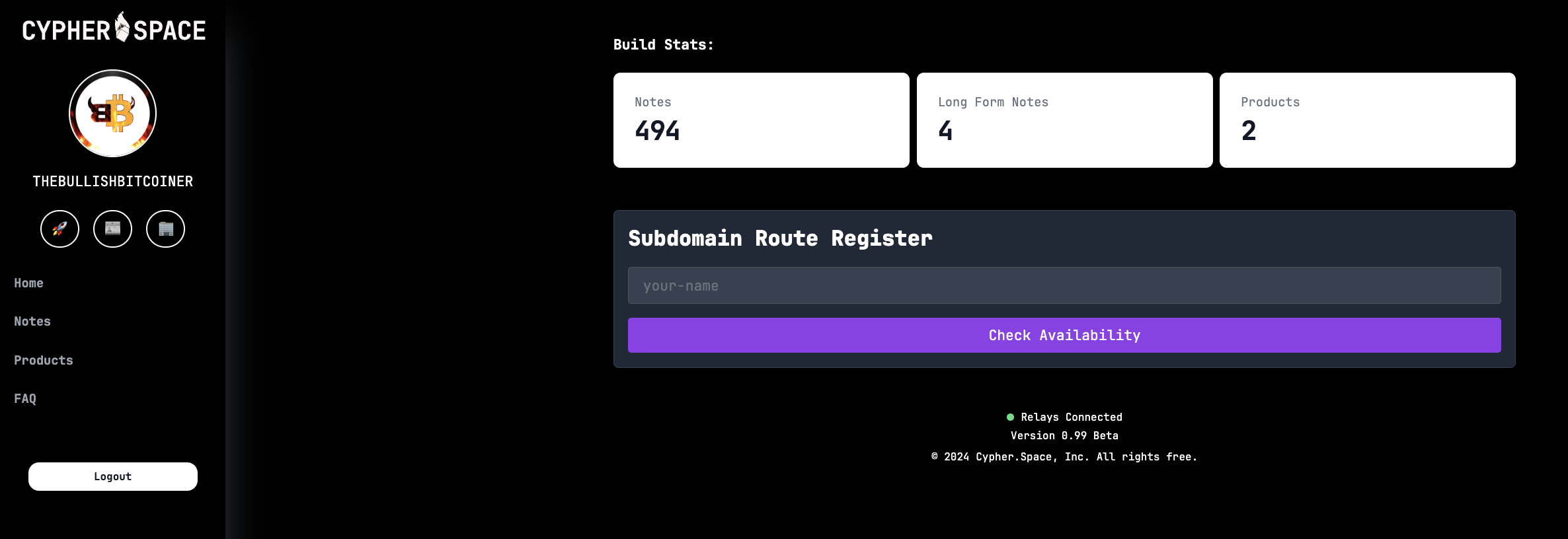The image size is (1568, 539).
Task: Select the Products stat card showing 2
Action: coord(1367,120)
